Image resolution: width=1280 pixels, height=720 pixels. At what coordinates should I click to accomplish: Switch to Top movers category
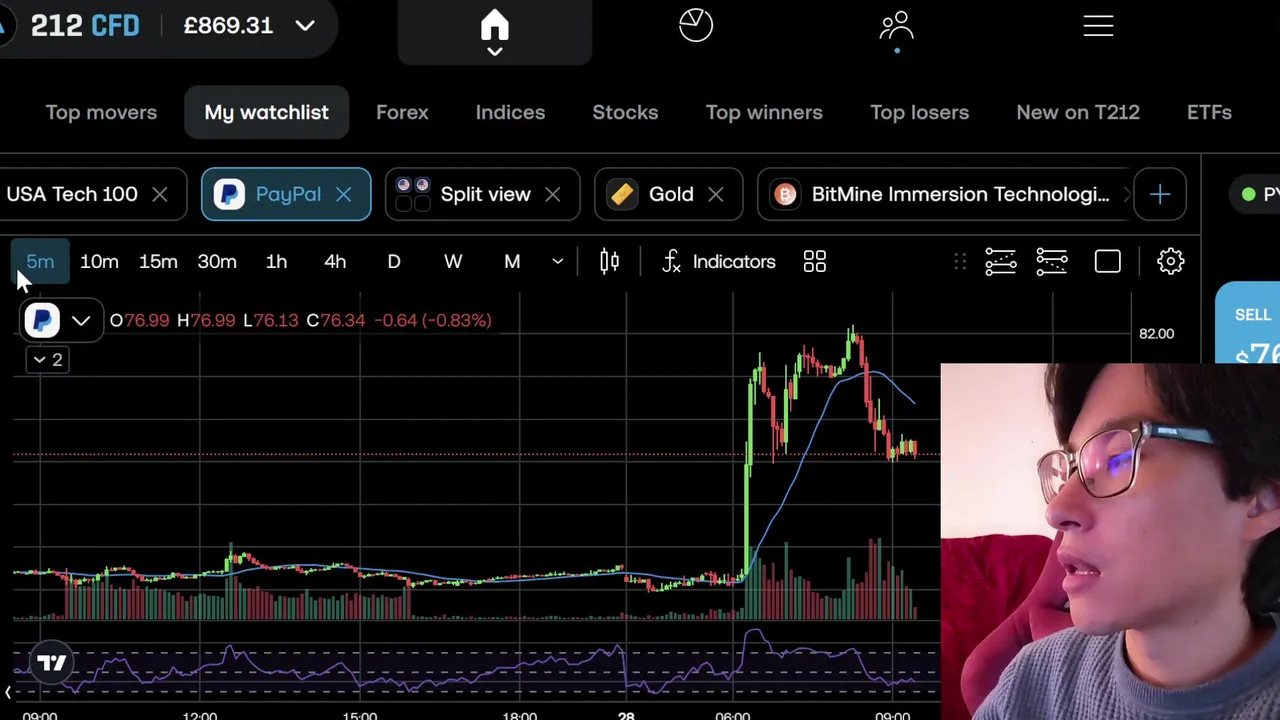(101, 112)
